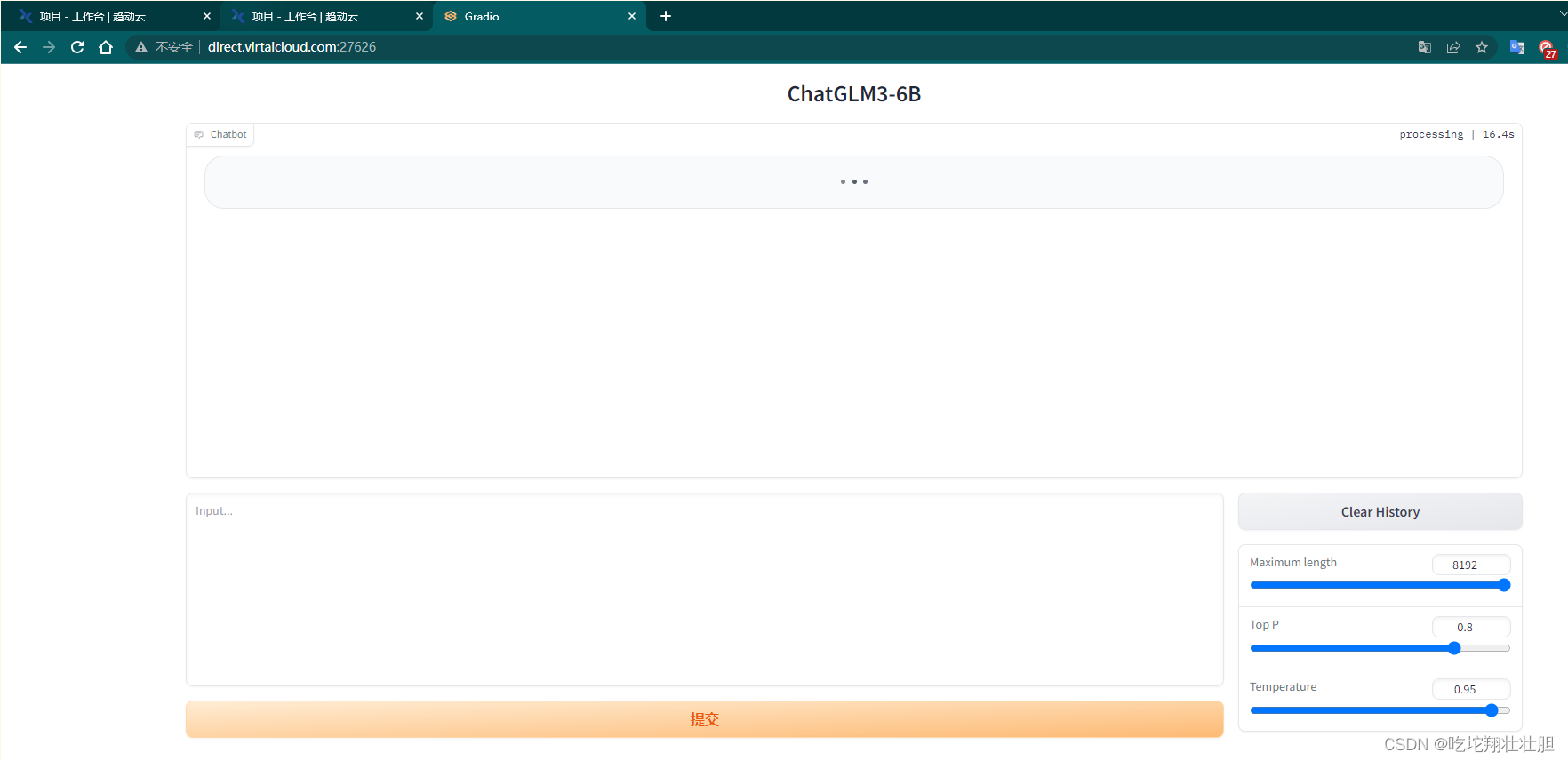This screenshot has height=761, width=1568.
Task: Click the Maximum length value box 8192
Action: tap(1470, 565)
